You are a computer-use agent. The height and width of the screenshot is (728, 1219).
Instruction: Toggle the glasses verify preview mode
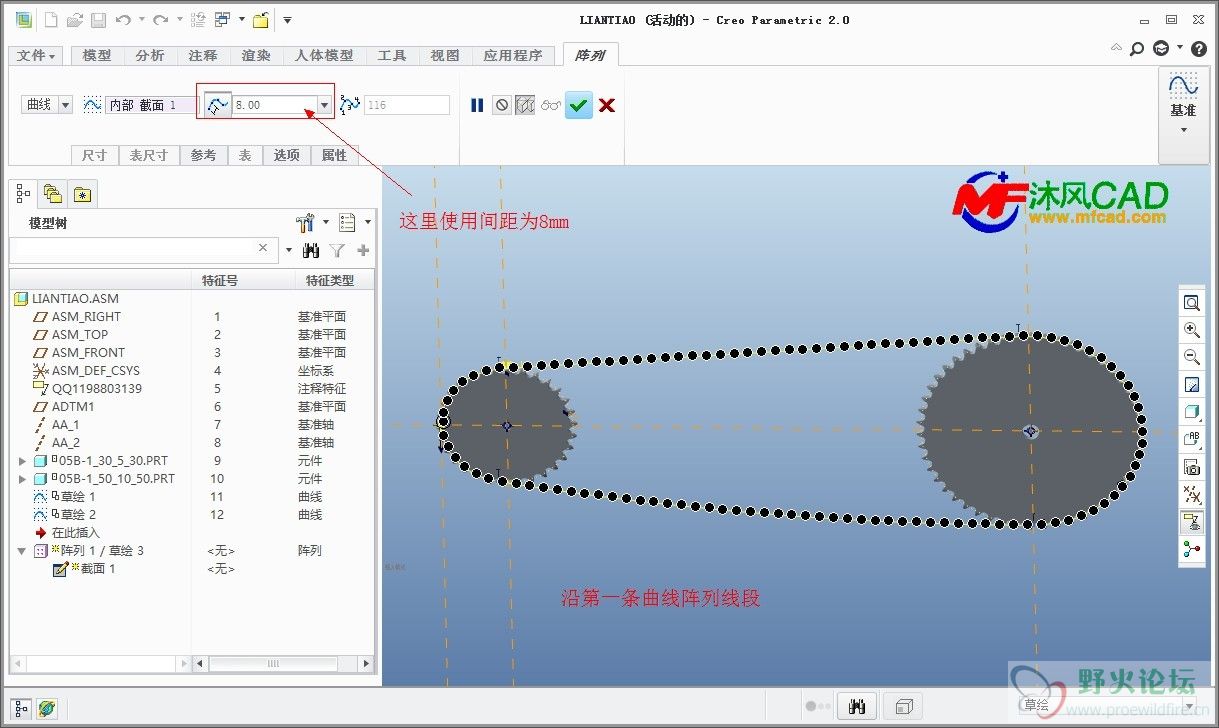(551, 105)
